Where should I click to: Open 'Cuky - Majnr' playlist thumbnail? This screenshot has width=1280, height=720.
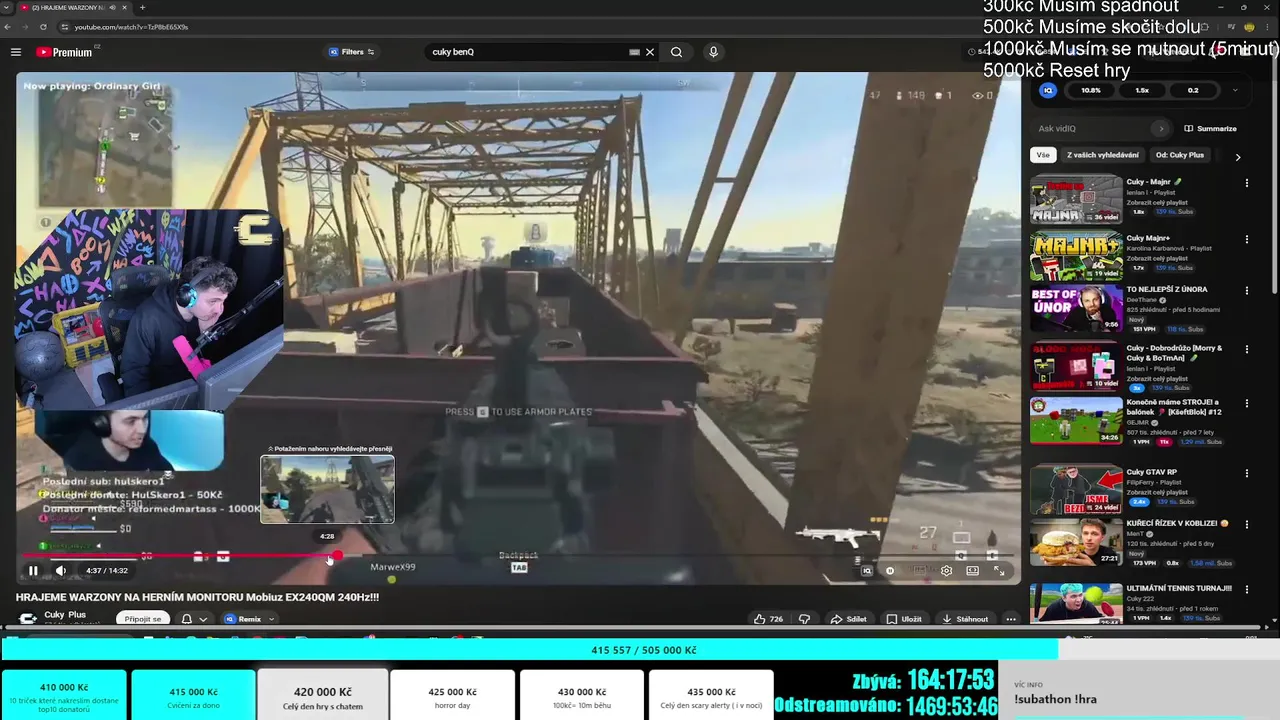tap(1076, 200)
